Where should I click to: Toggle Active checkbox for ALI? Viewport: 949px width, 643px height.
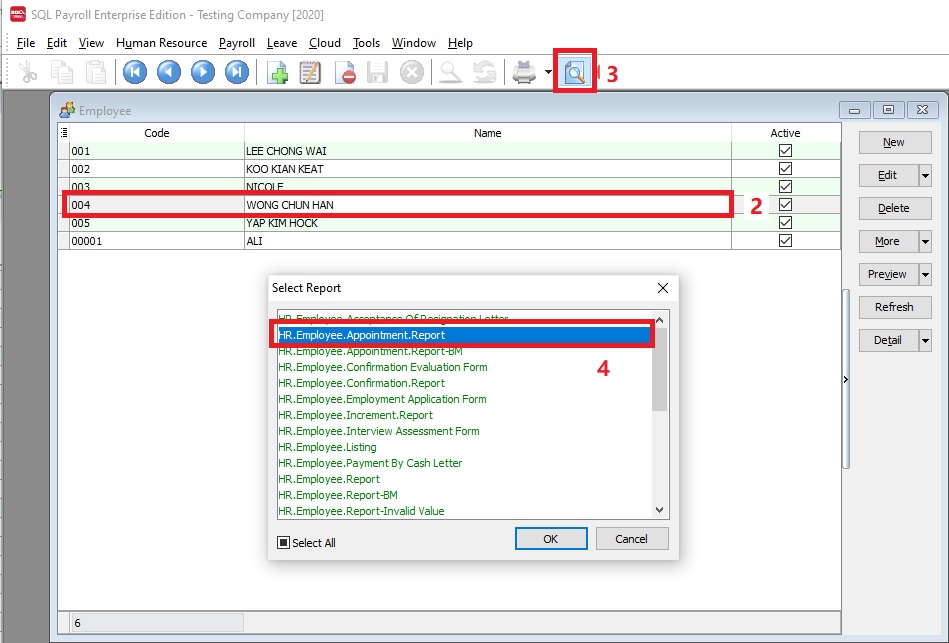pos(785,241)
